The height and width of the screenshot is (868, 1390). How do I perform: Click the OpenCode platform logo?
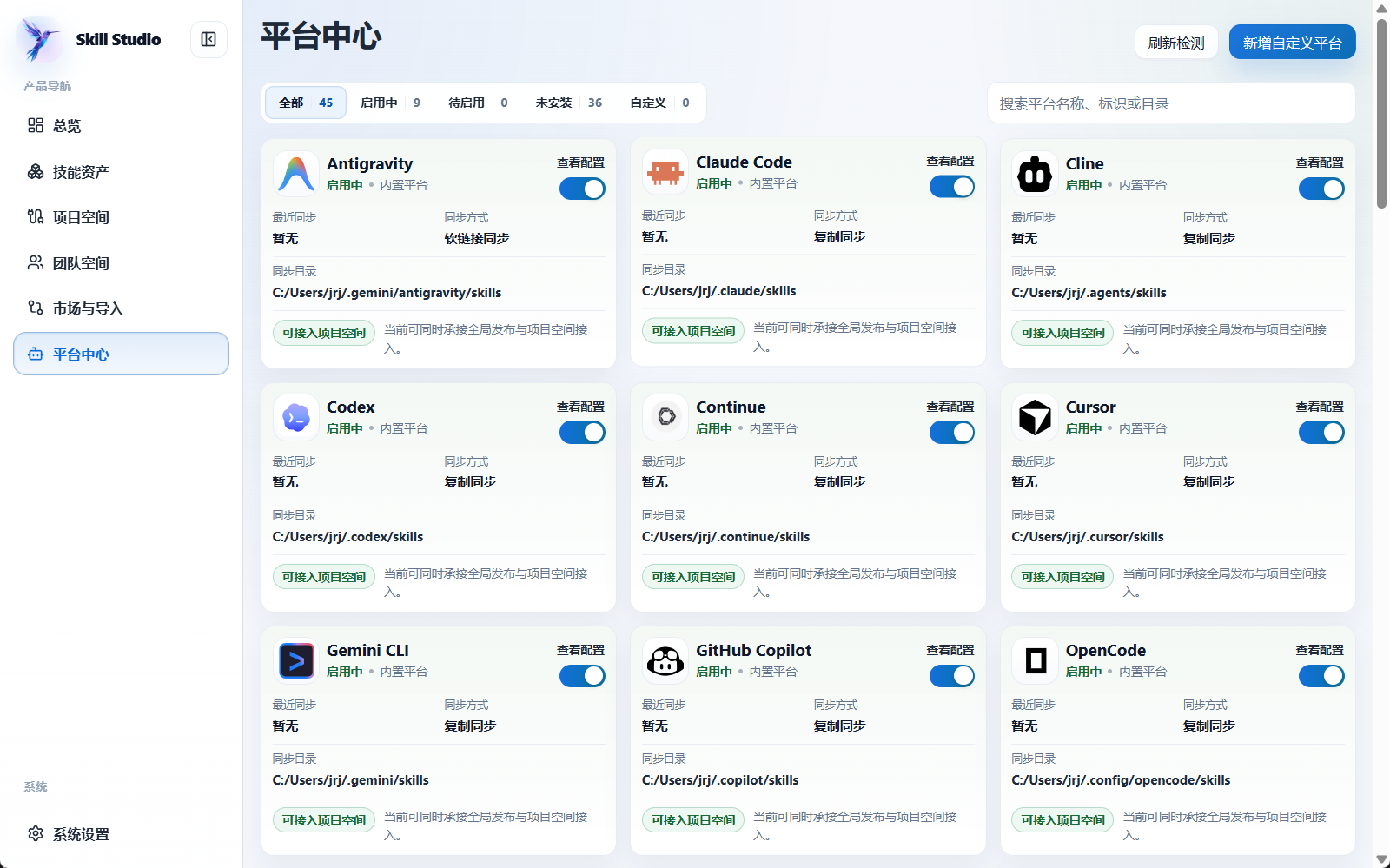coord(1035,660)
